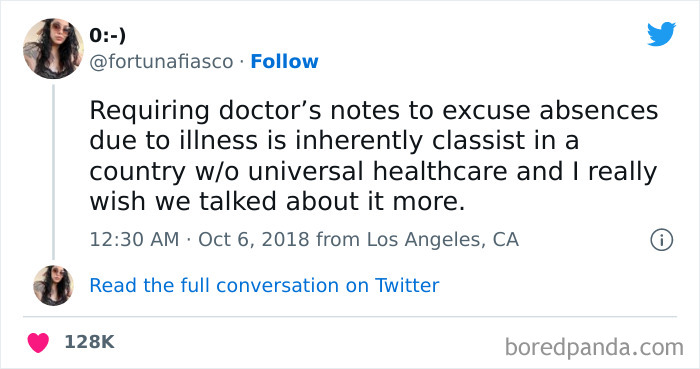Read the full conversation on Twitter
The width and height of the screenshot is (700, 369).
pyautogui.click(x=264, y=286)
